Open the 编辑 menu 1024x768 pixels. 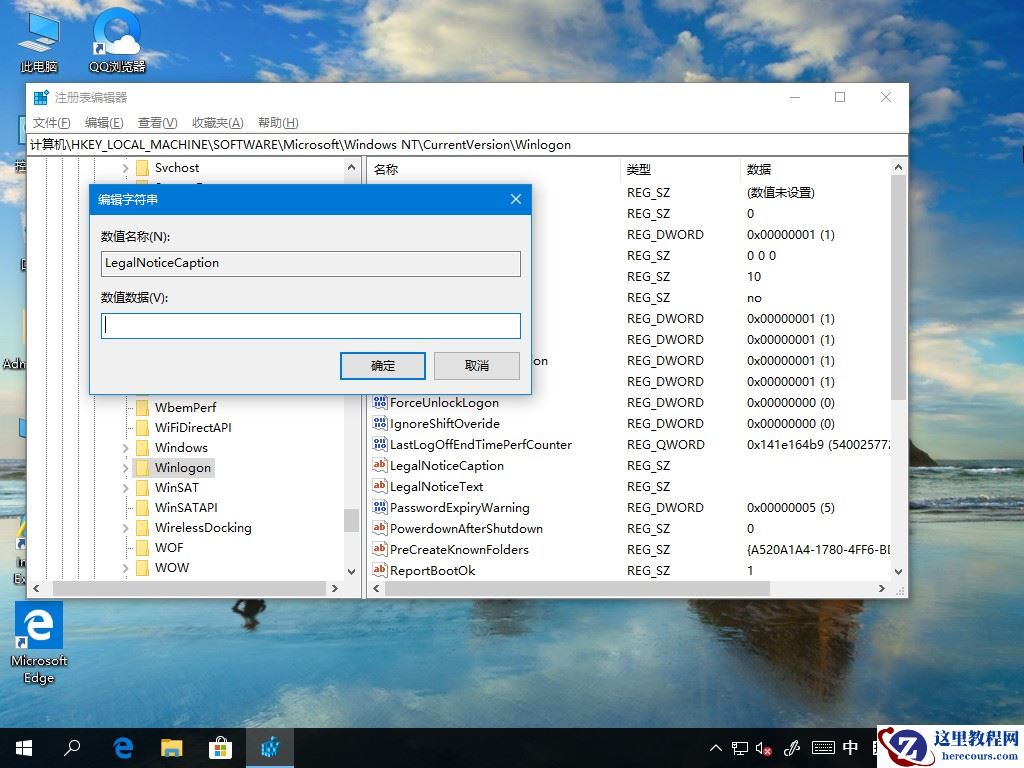click(103, 122)
